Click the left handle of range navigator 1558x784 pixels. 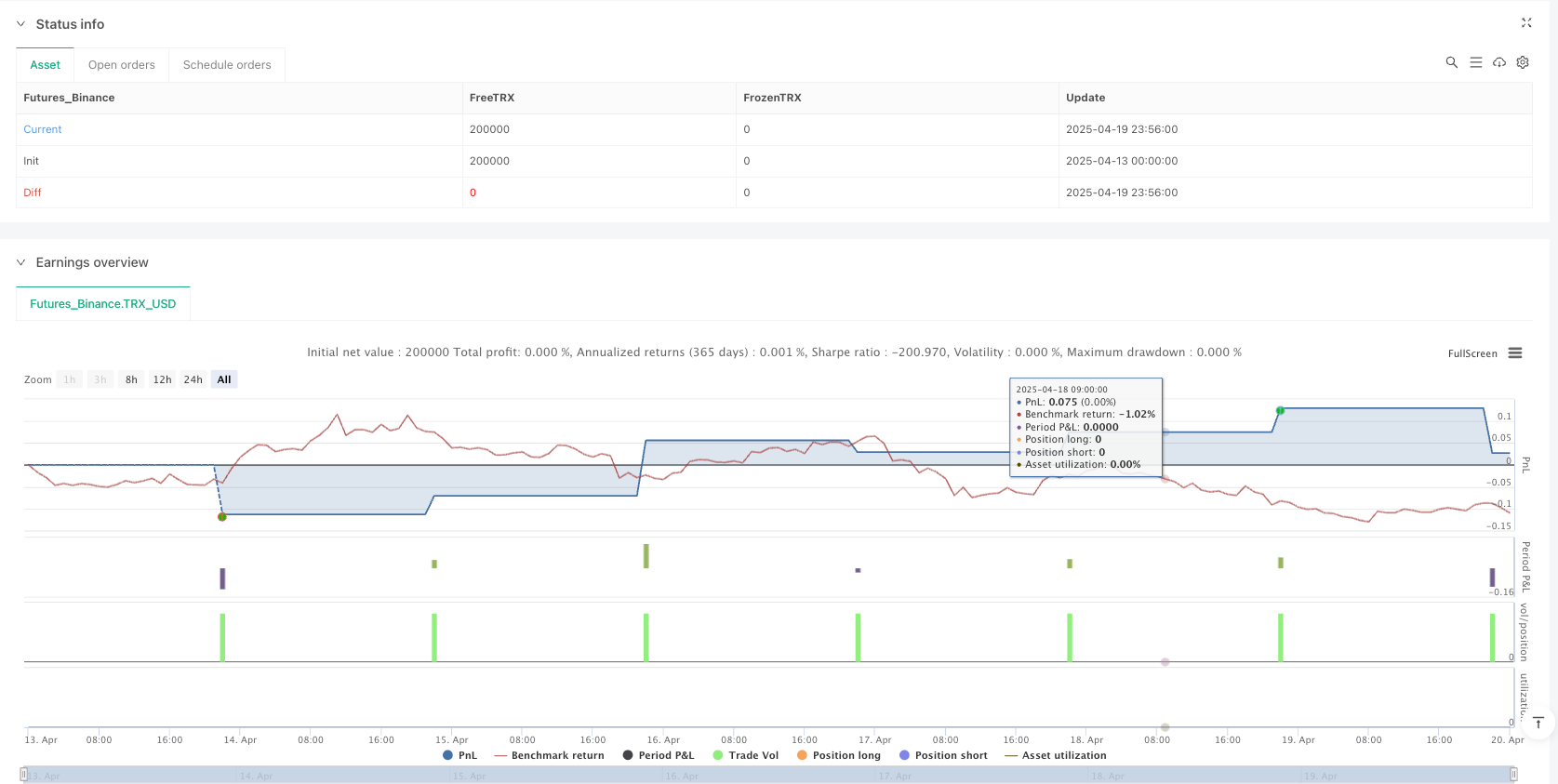(x=24, y=775)
